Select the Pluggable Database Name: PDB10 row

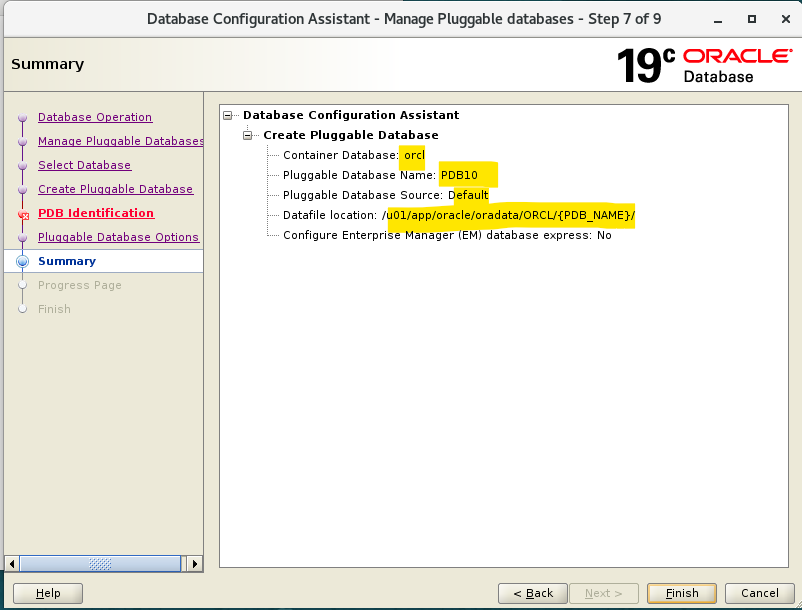click(381, 175)
